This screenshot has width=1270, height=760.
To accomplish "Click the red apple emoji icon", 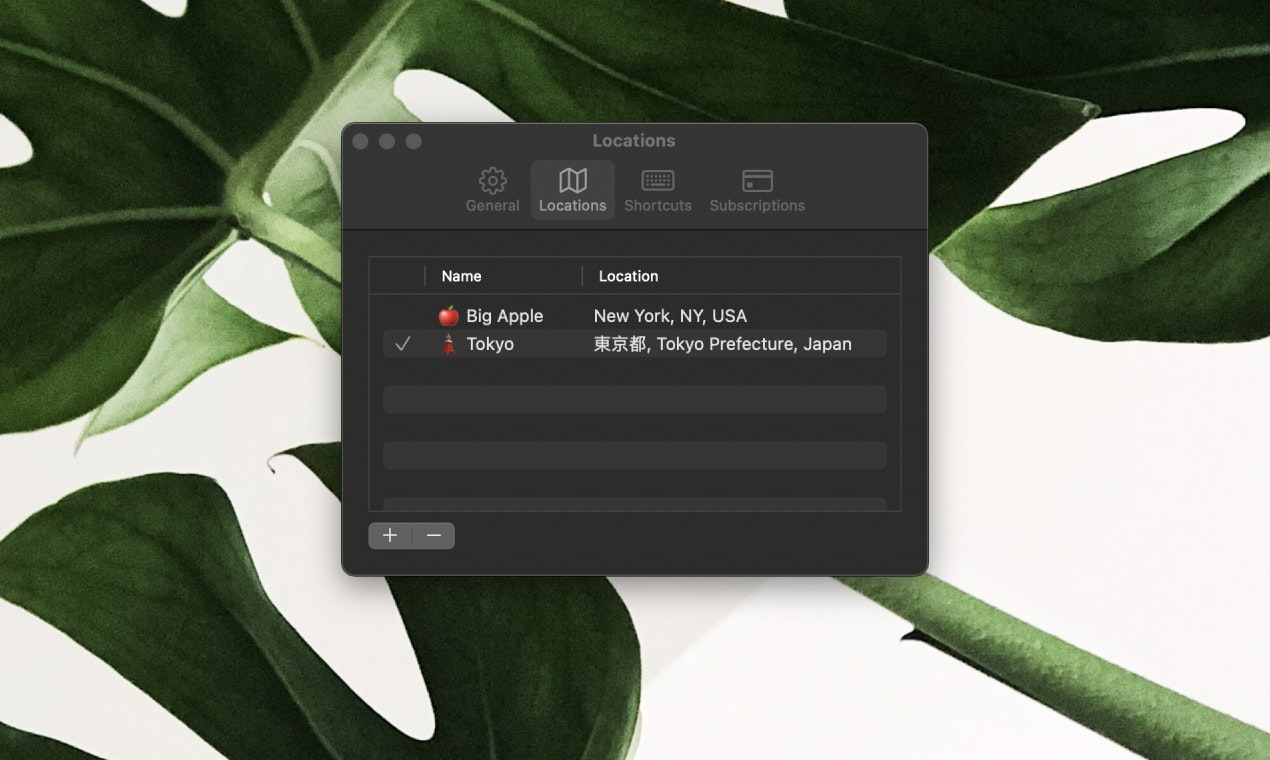I will pyautogui.click(x=449, y=316).
